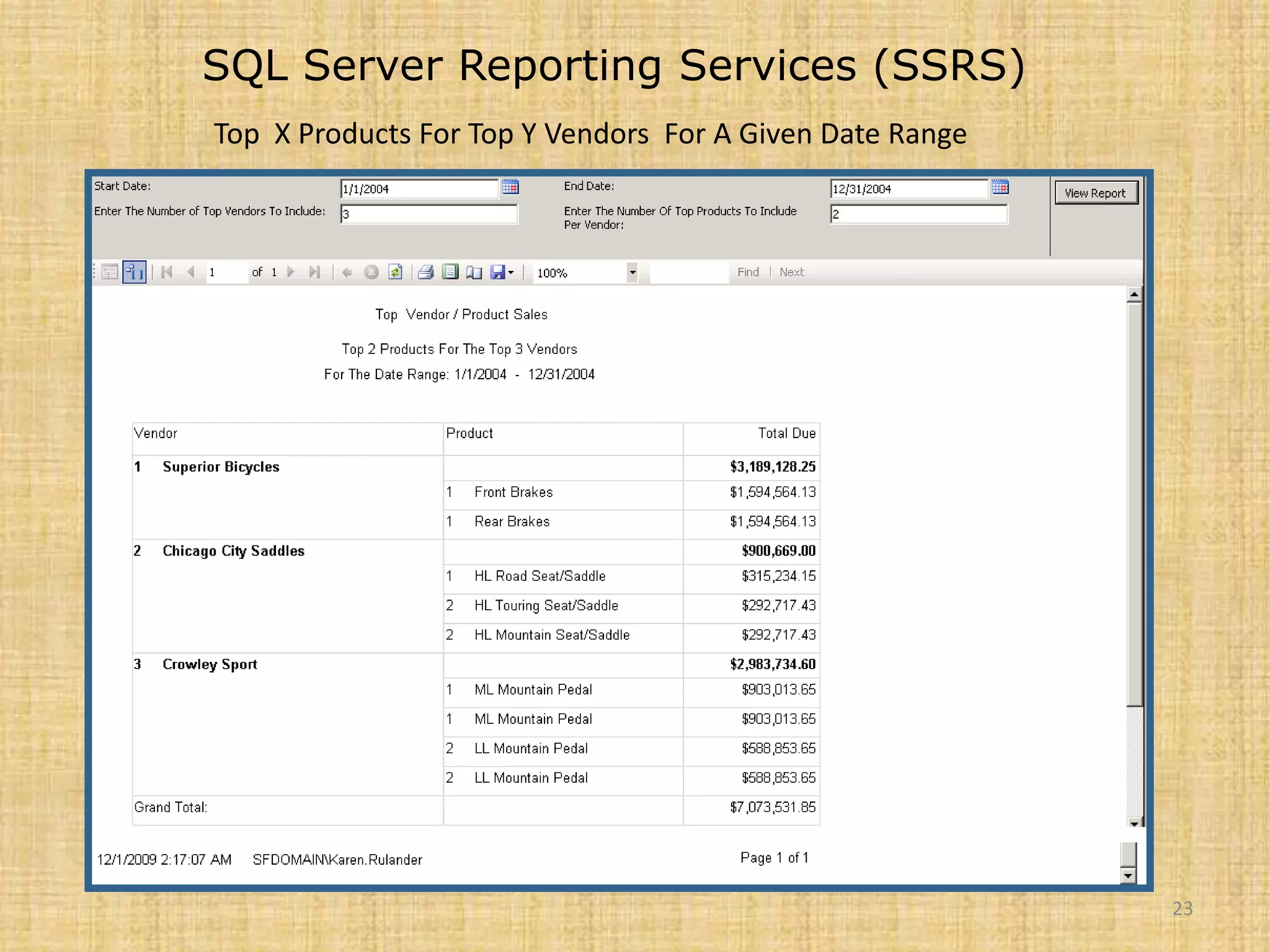Click the outer scrollbar bottom down arrow
The width and height of the screenshot is (1270, 952).
pos(1129,876)
